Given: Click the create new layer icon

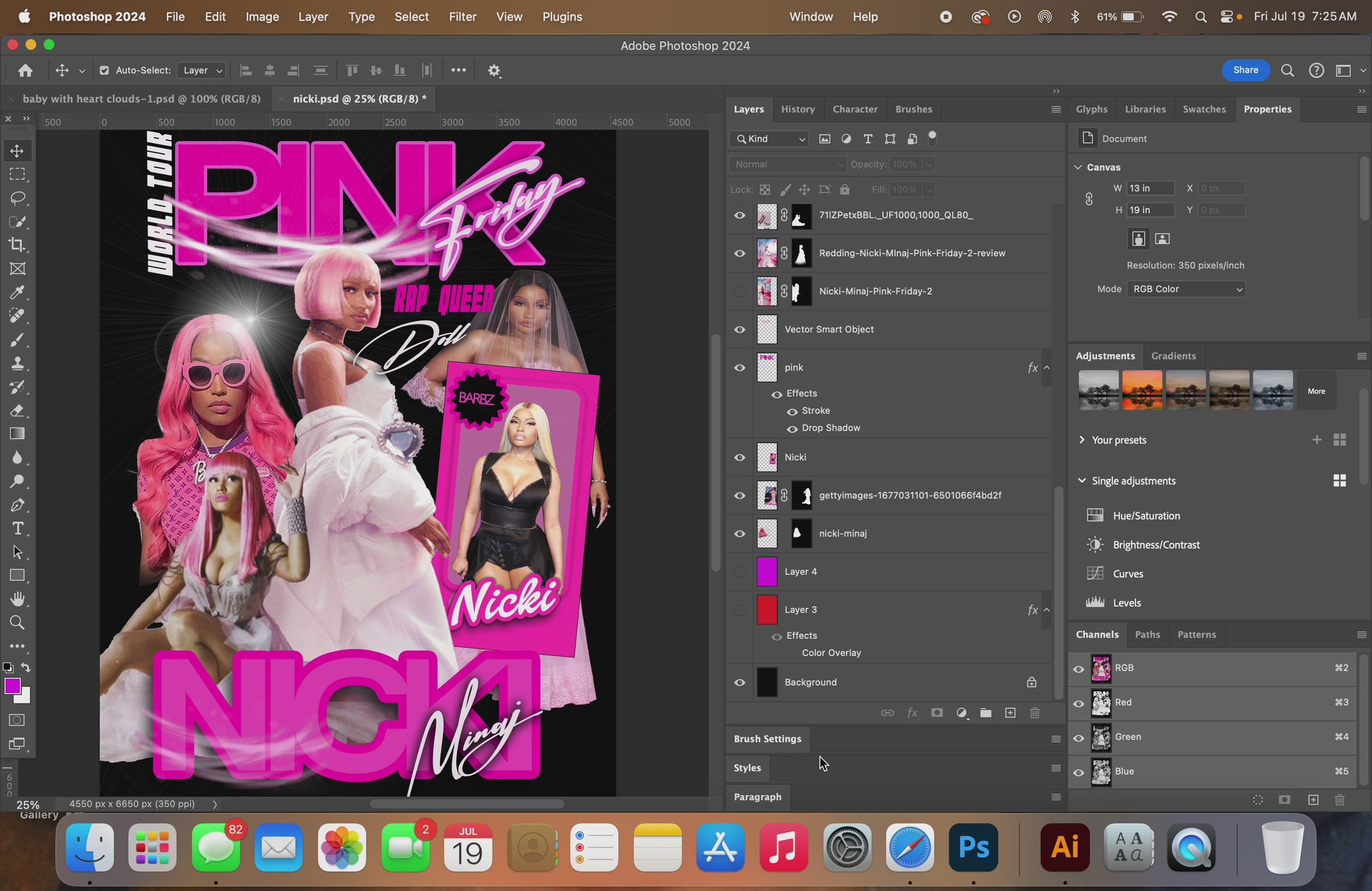Looking at the screenshot, I should [x=1010, y=713].
